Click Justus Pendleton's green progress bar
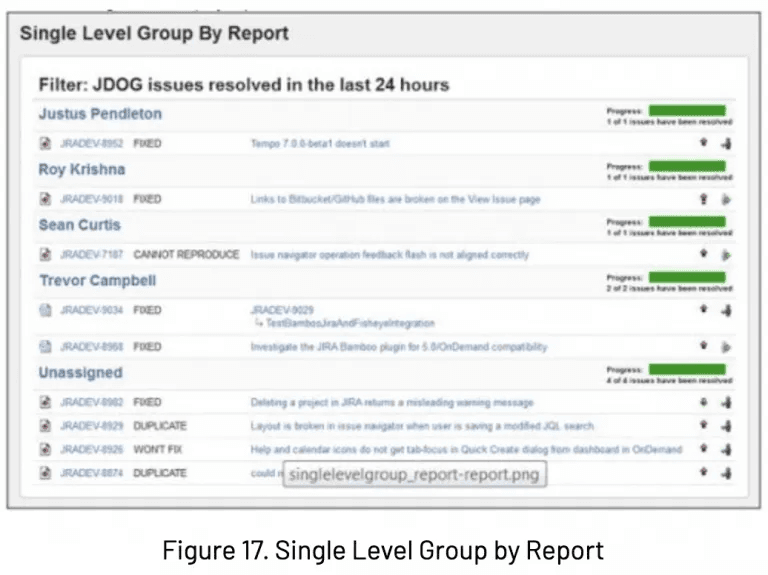This screenshot has width=768, height=575. (687, 111)
